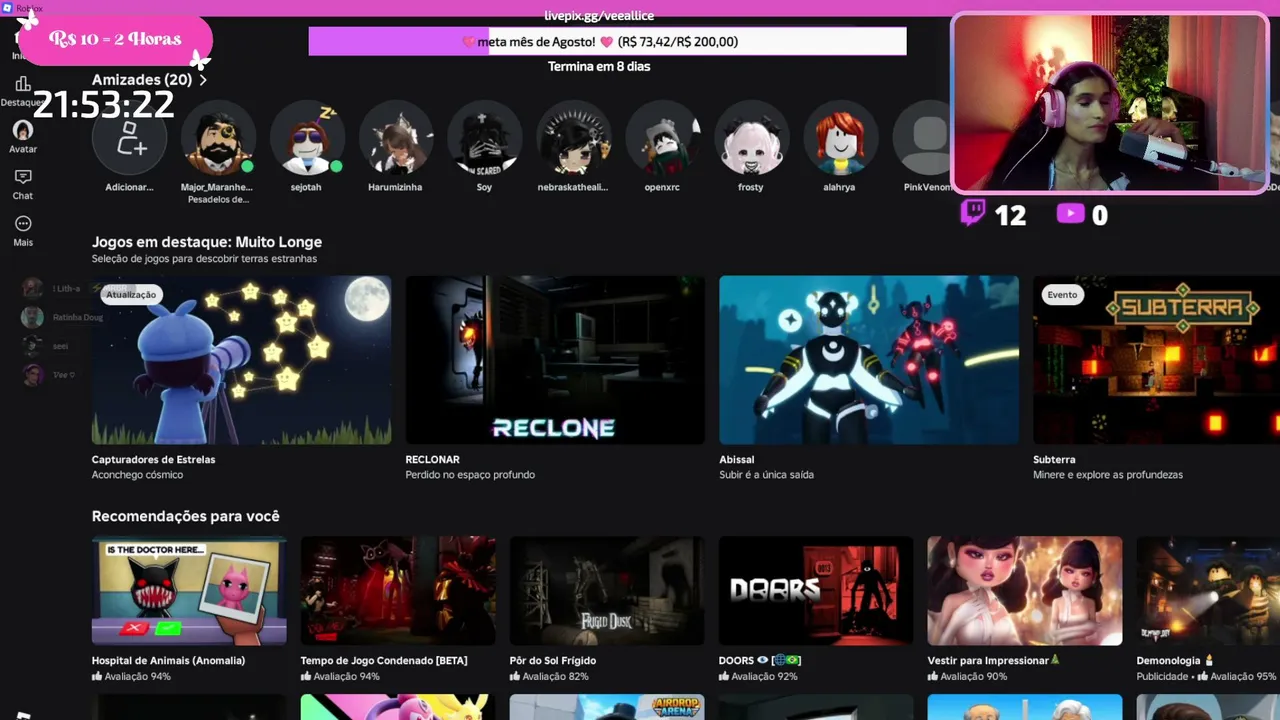Click the Capturadores de Estrelas title
The width and height of the screenshot is (1280, 720).
tap(154, 460)
